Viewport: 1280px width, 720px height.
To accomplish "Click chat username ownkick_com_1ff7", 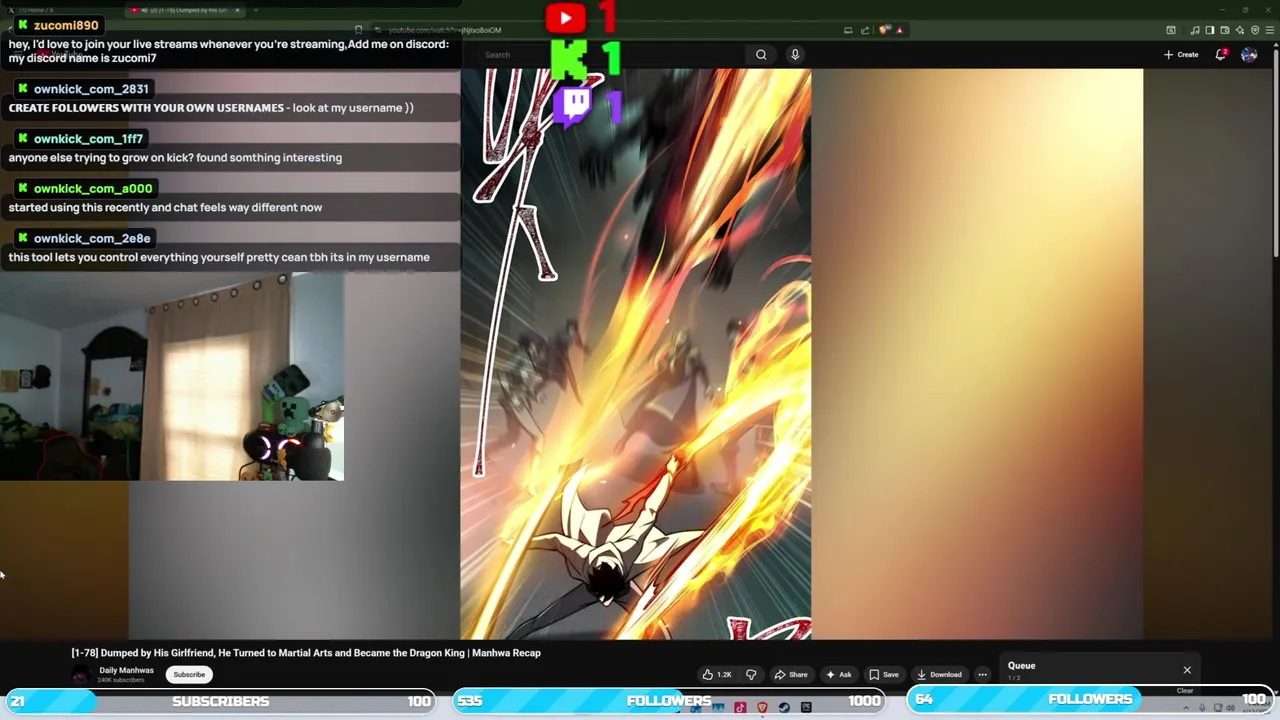I will pyautogui.click(x=88, y=139).
